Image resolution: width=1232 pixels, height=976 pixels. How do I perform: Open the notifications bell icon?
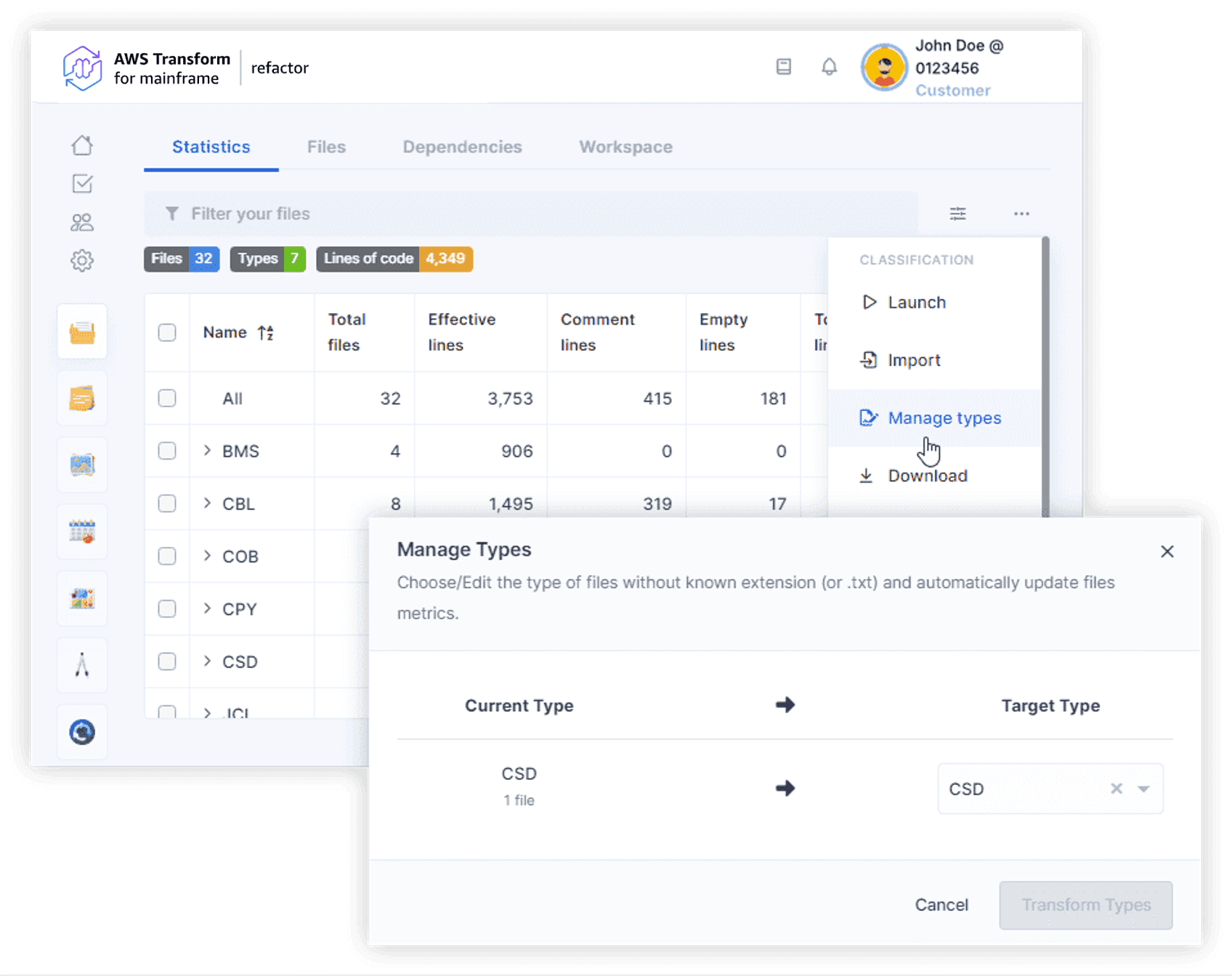click(x=829, y=68)
